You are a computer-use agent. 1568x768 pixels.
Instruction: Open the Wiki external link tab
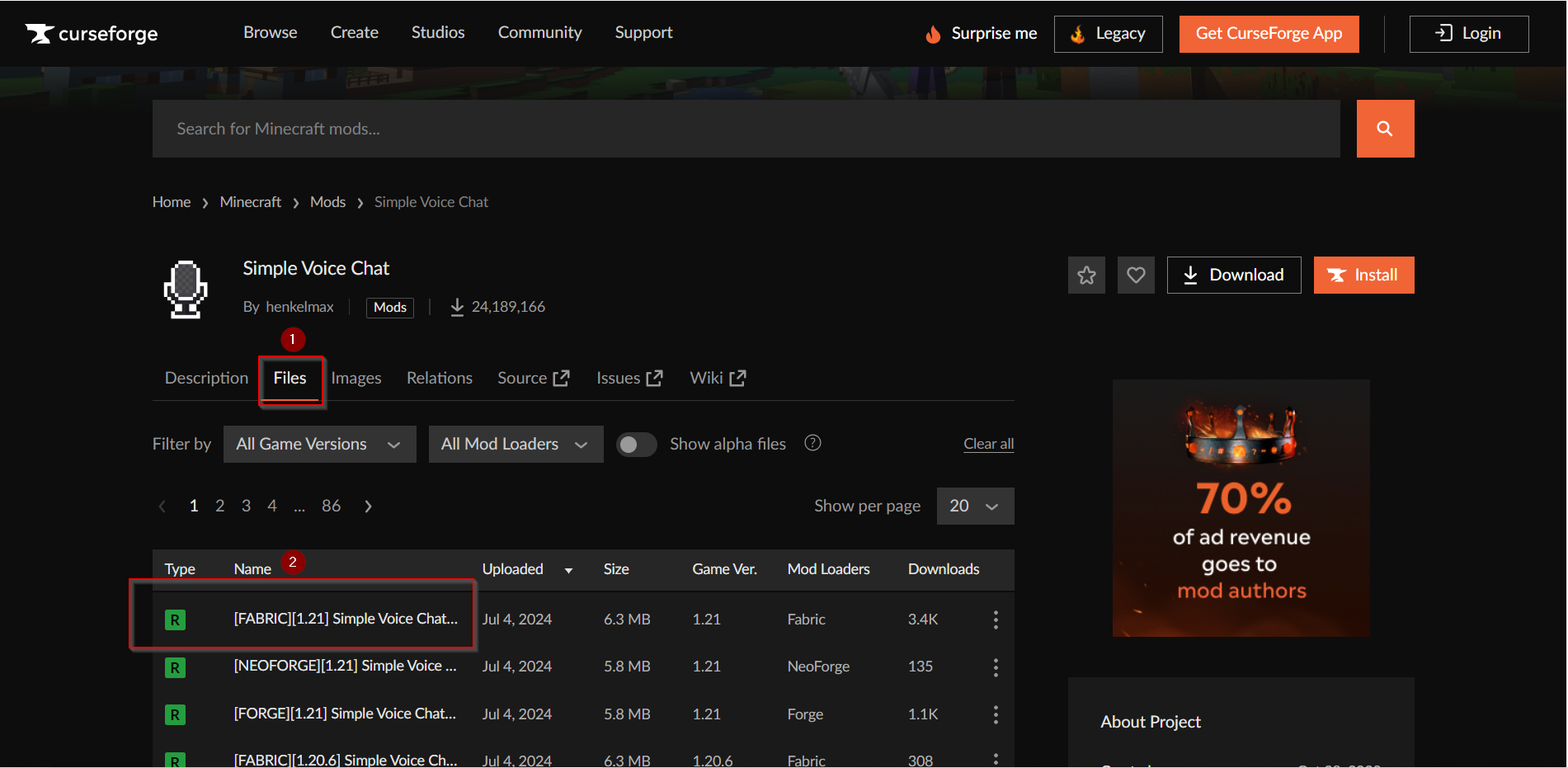[x=718, y=378]
